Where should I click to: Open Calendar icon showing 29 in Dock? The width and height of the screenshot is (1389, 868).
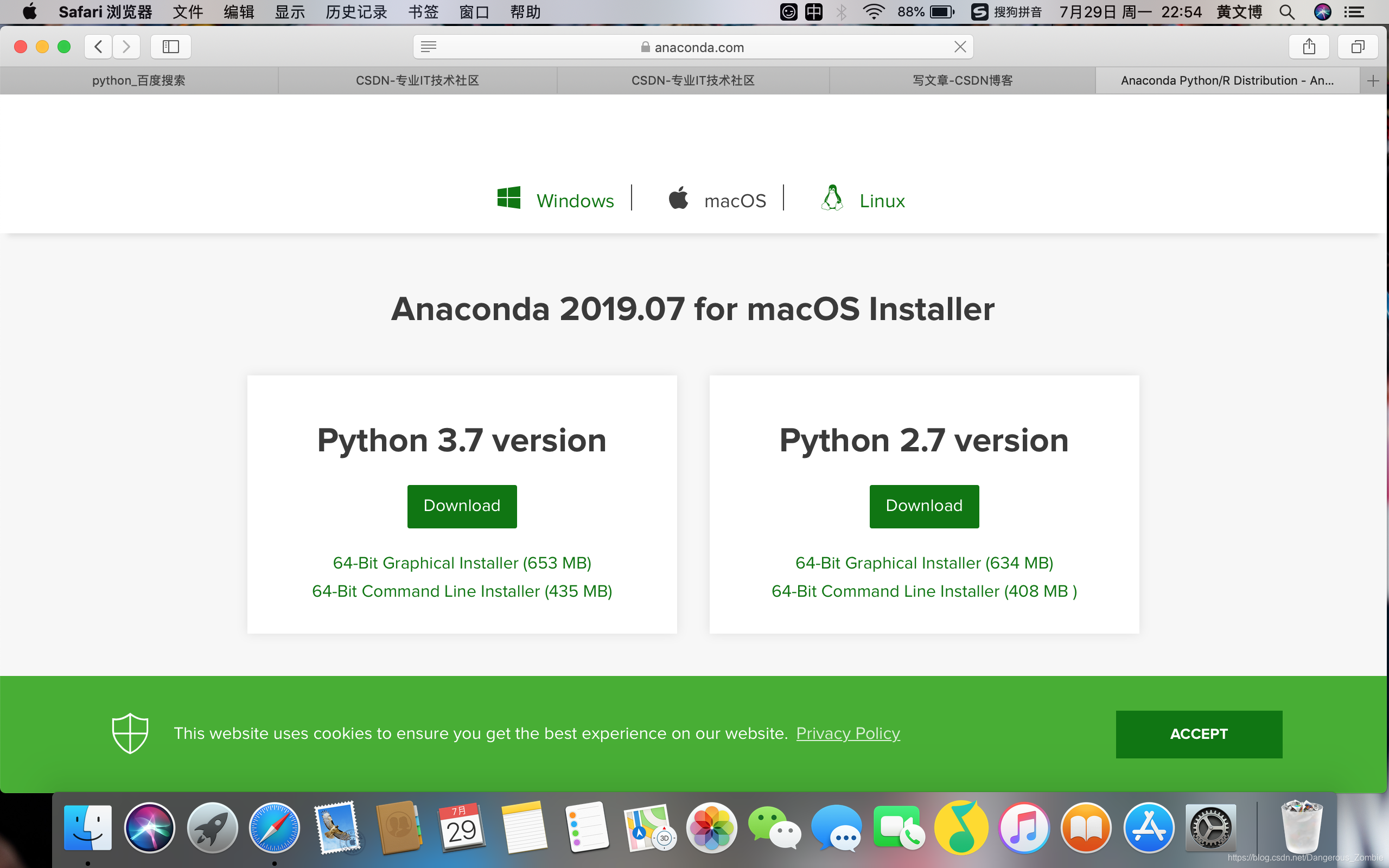pos(462,827)
